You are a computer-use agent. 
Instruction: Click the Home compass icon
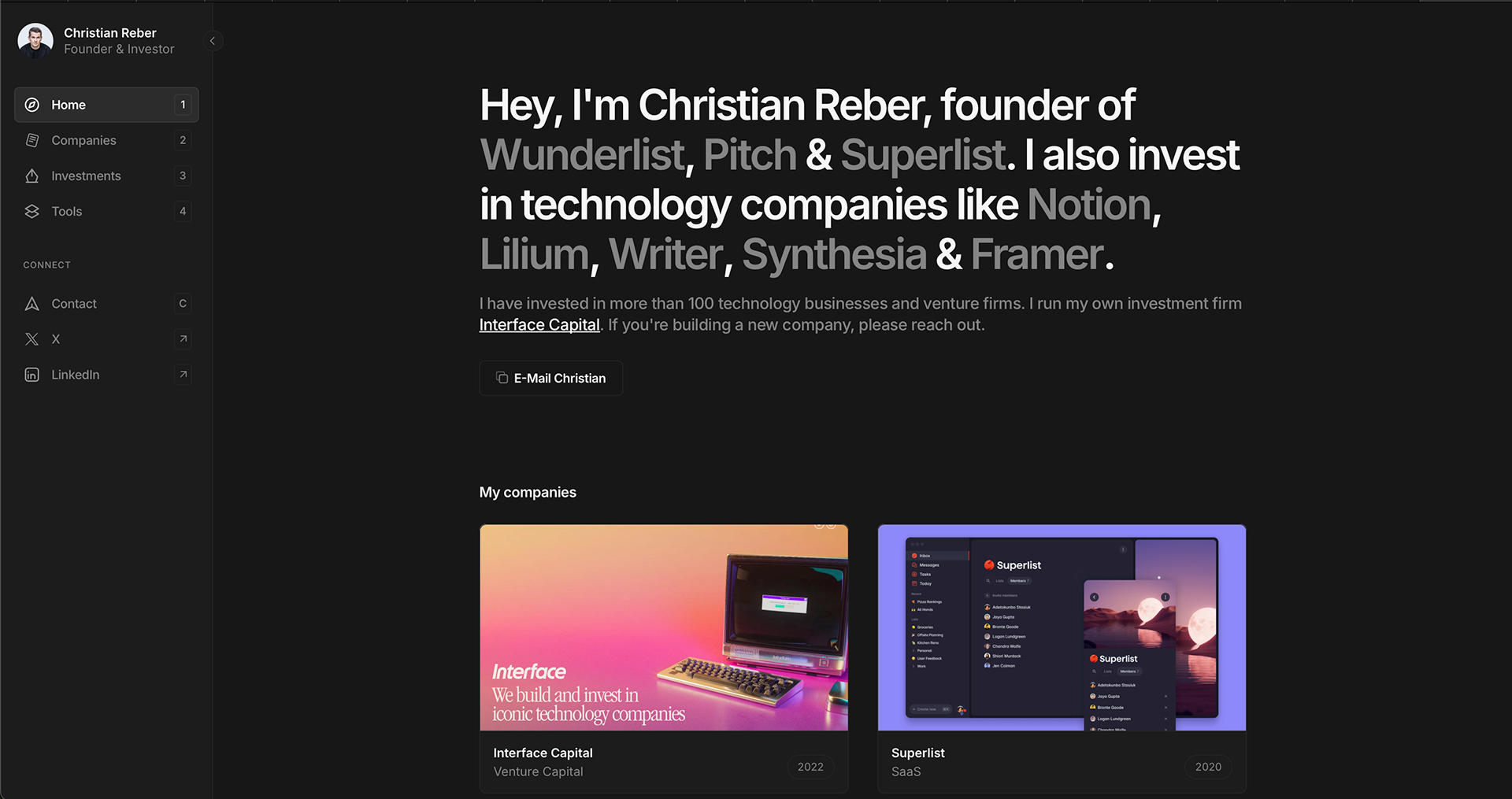[32, 105]
